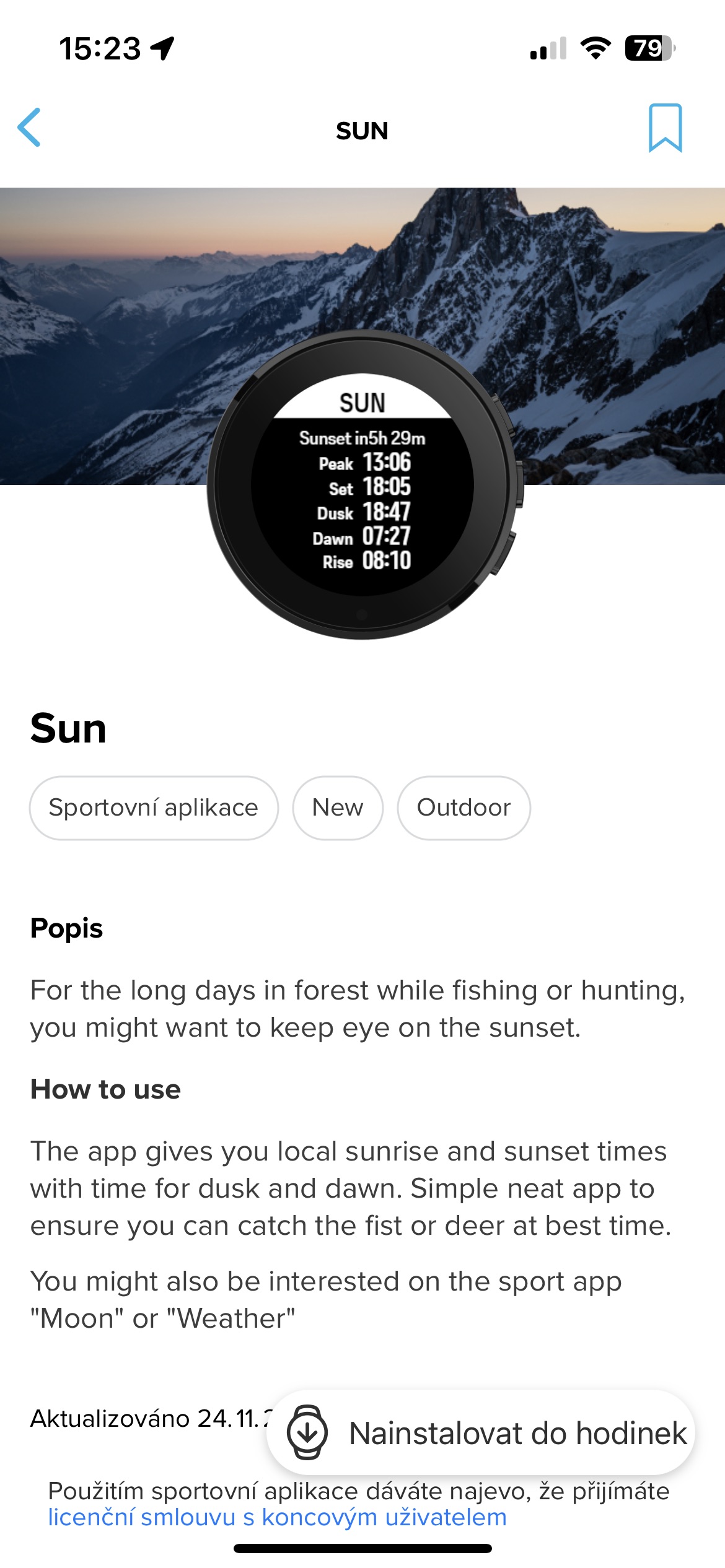
Task: Tap the battery level indicator
Action: point(649,48)
